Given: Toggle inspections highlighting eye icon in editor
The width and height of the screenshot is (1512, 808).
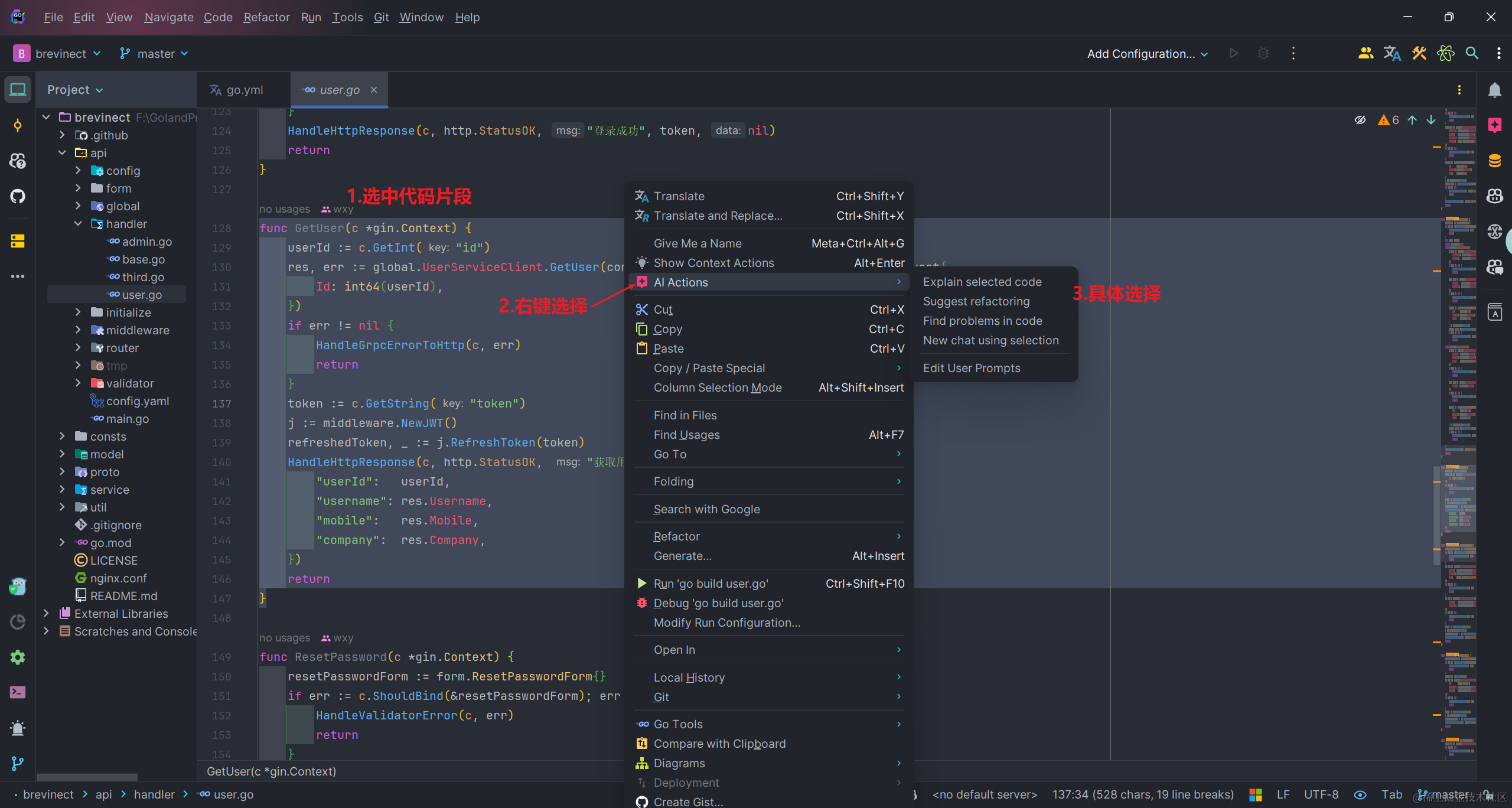Looking at the screenshot, I should coord(1360,120).
